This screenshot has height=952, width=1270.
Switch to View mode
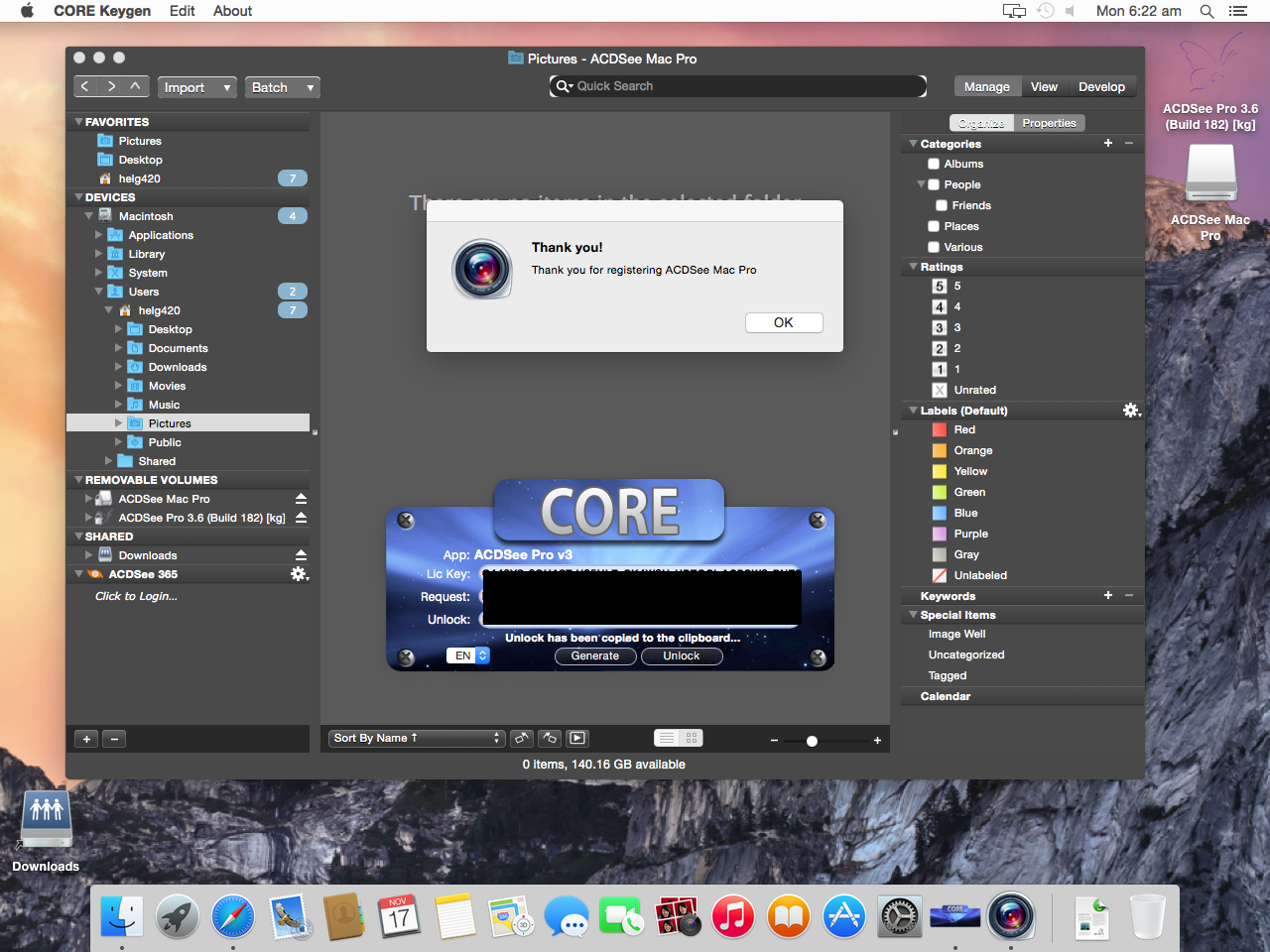(x=1044, y=87)
